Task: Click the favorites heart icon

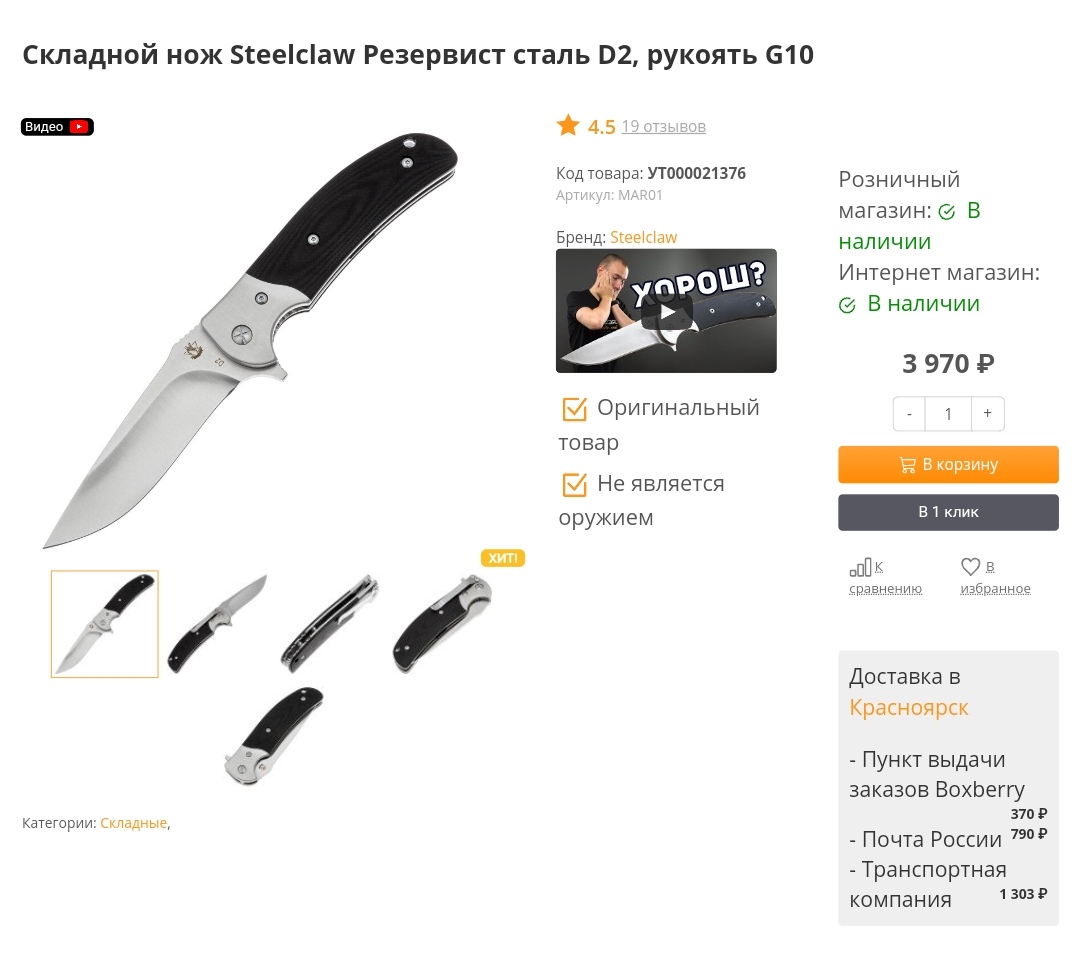Action: coord(970,567)
